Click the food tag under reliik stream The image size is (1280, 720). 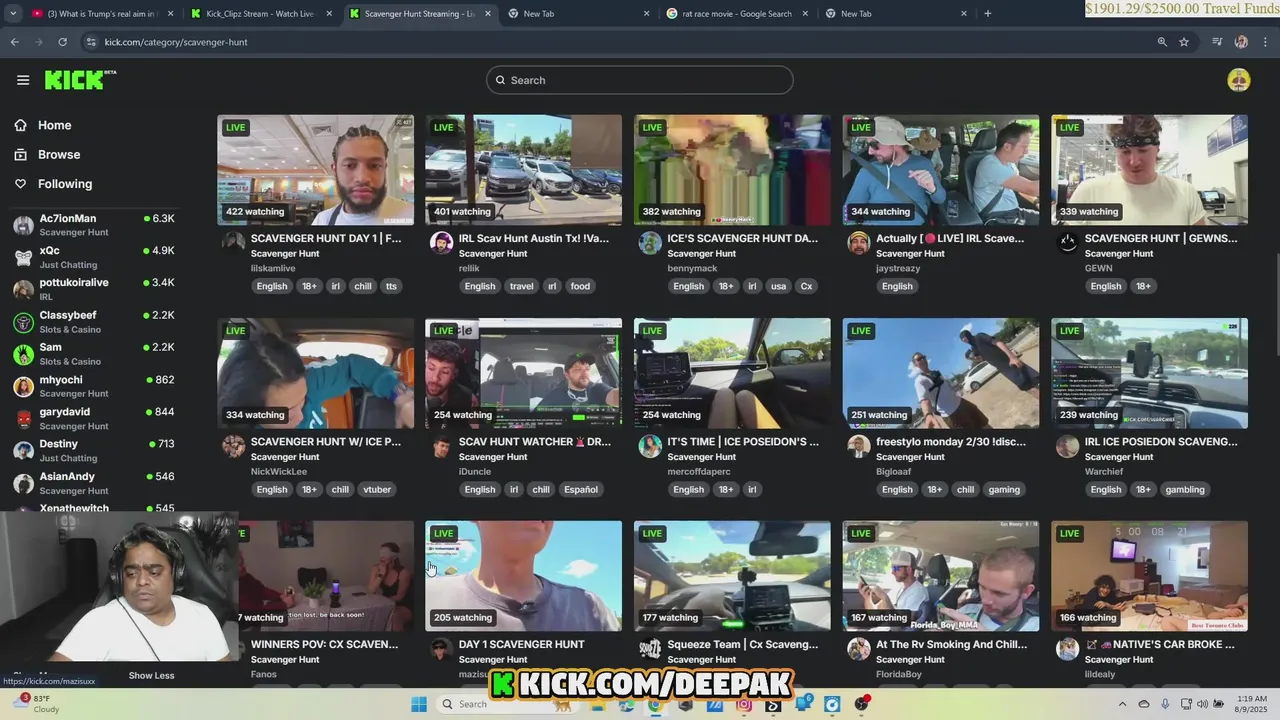click(580, 286)
